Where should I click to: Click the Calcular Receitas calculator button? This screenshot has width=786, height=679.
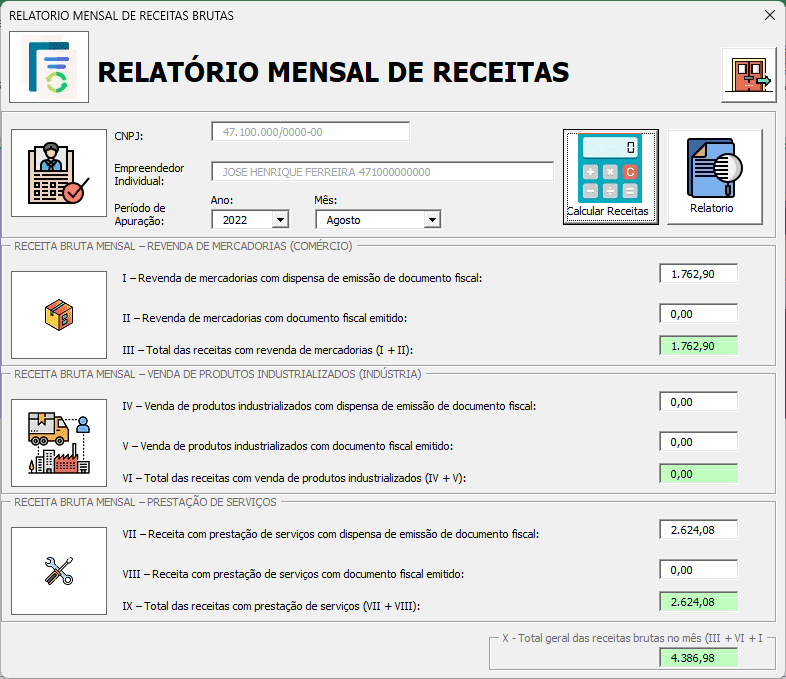click(610, 177)
